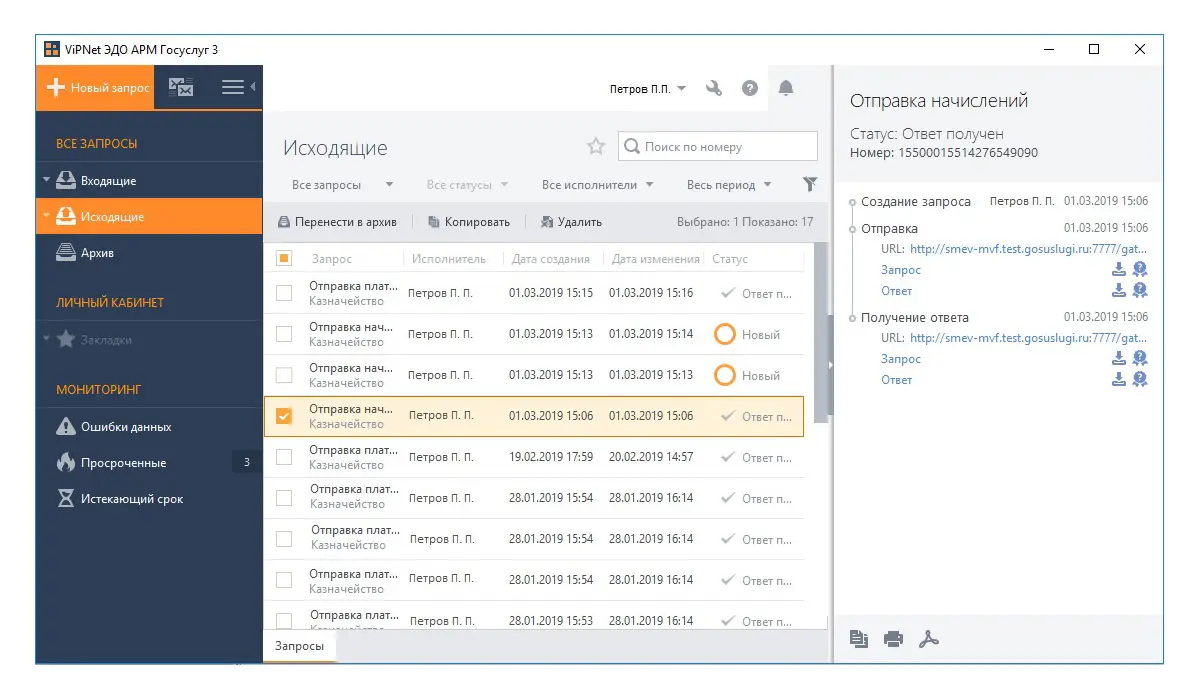Verify signature of Ответ under Получение ответа
Viewport: 1200px width, 700px height.
point(1140,379)
